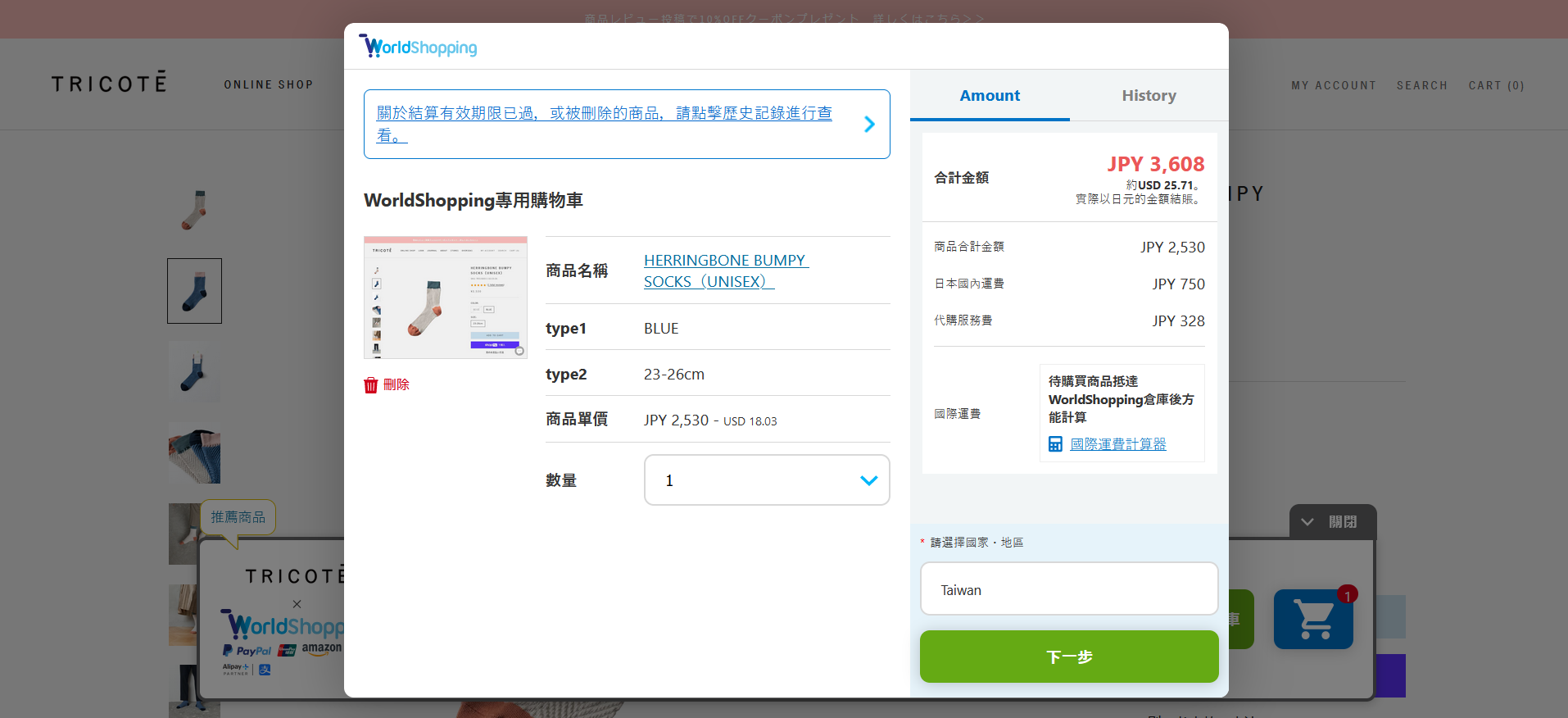Click the 推薦商品 speech bubble label

click(238, 517)
